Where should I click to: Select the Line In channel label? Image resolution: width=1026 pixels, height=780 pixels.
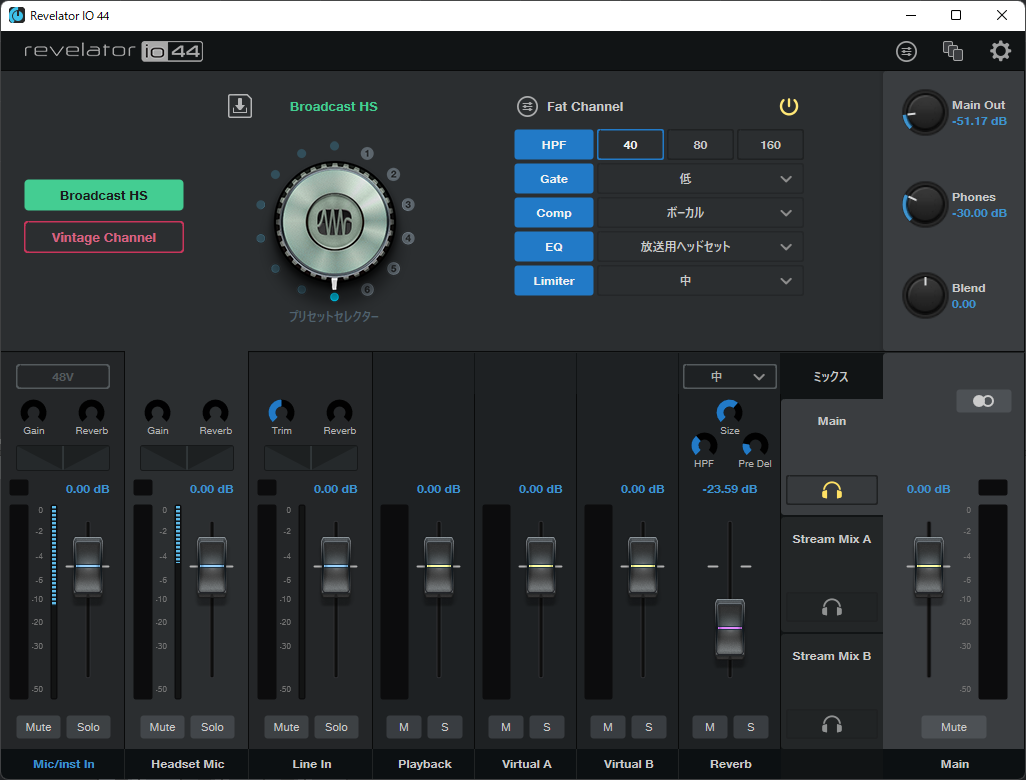coord(311,764)
